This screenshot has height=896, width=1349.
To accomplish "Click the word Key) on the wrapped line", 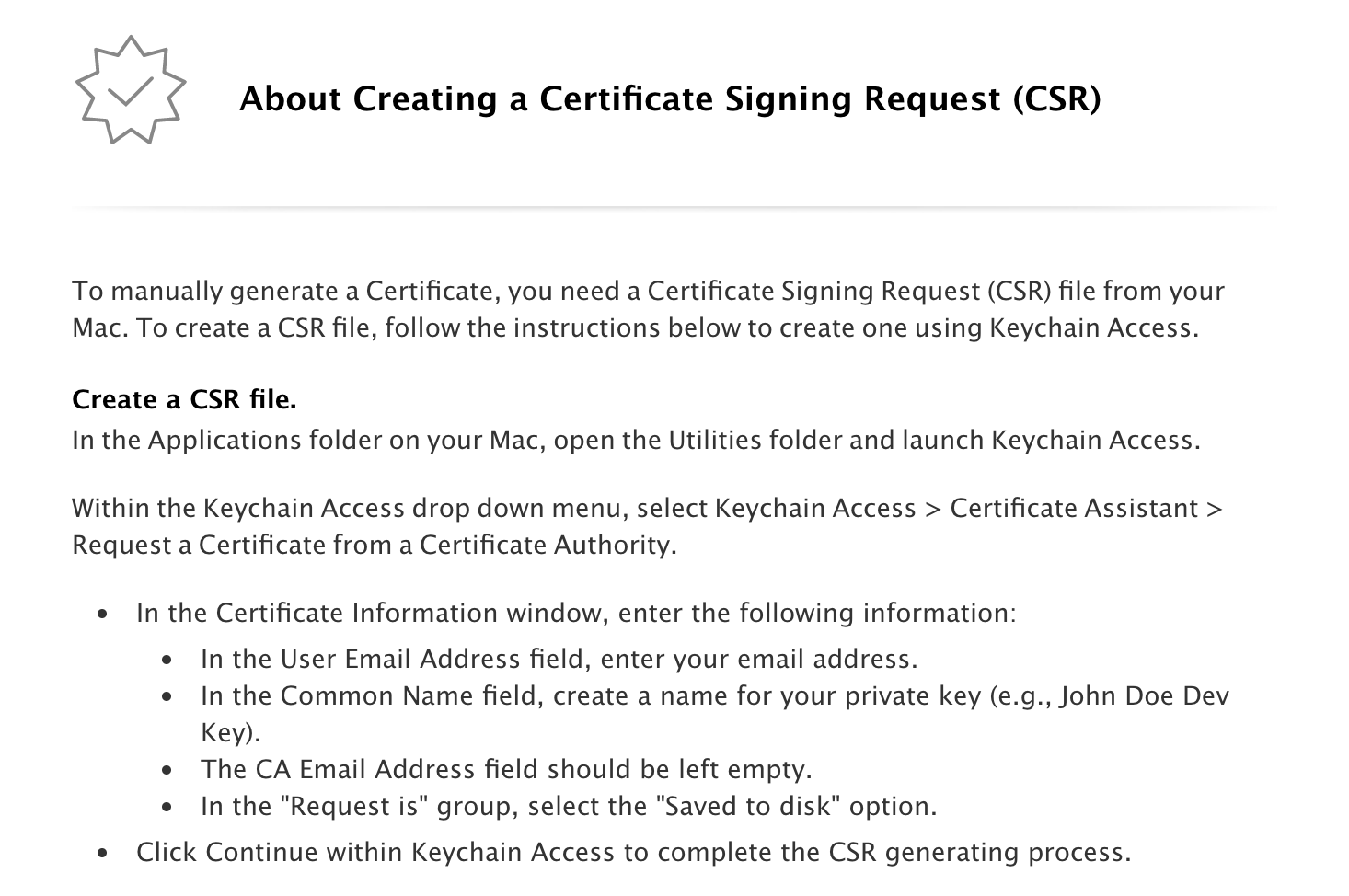I will pos(231,733).
